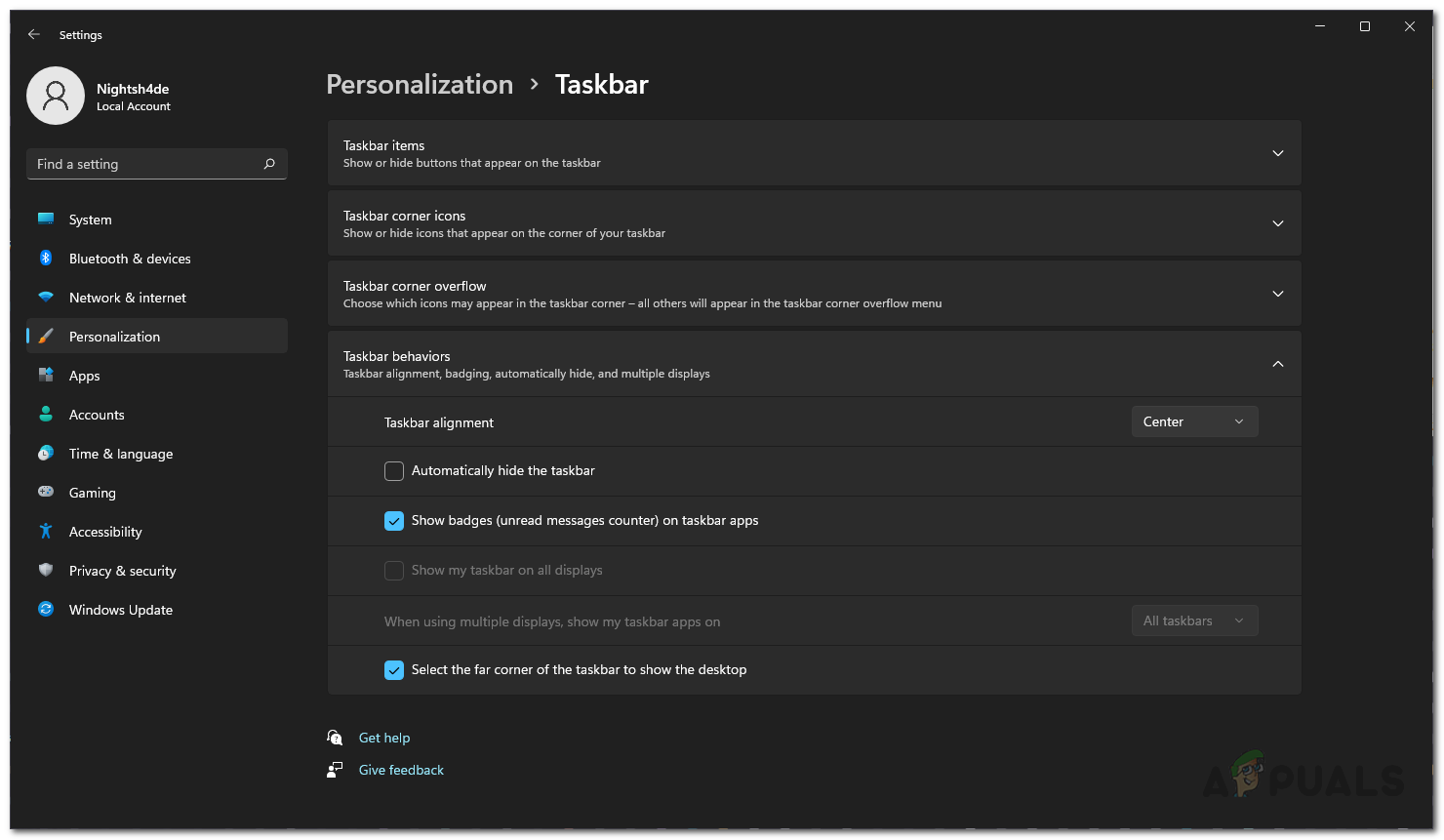Click the Windows Update sync icon
Screen dimensions: 1444x840
coord(46,610)
